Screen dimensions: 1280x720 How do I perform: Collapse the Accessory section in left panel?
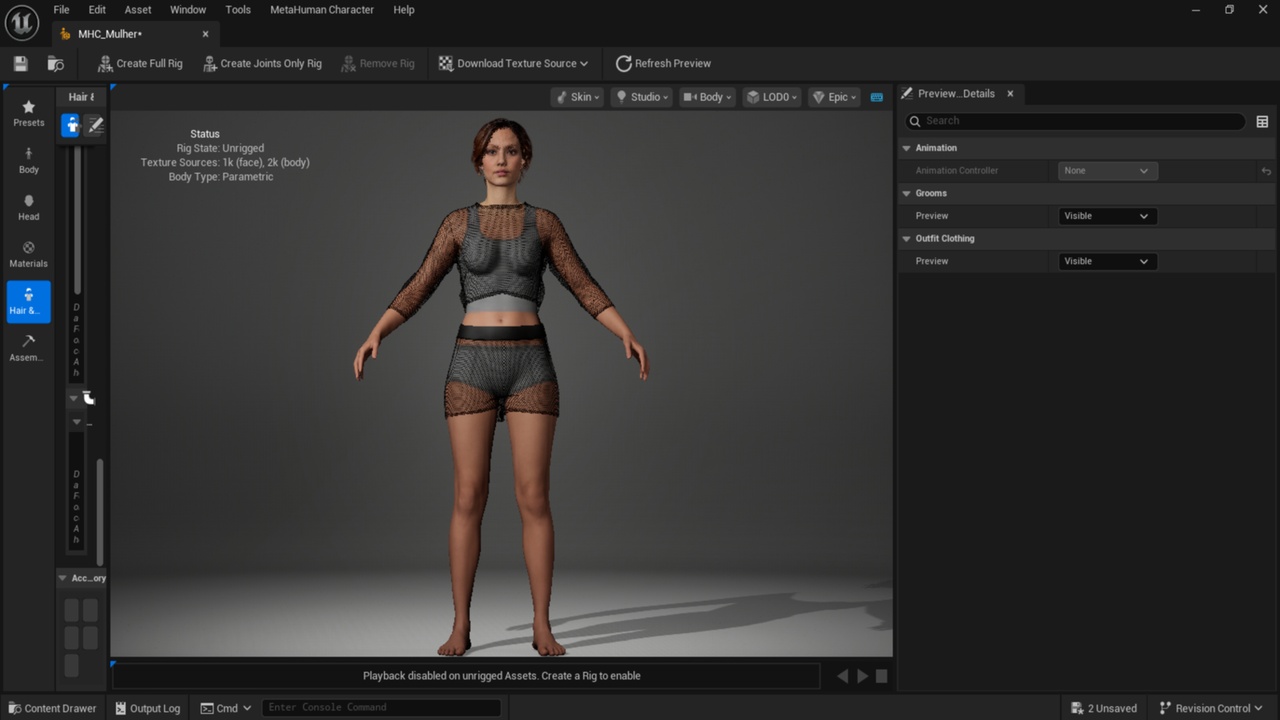[x=62, y=578]
